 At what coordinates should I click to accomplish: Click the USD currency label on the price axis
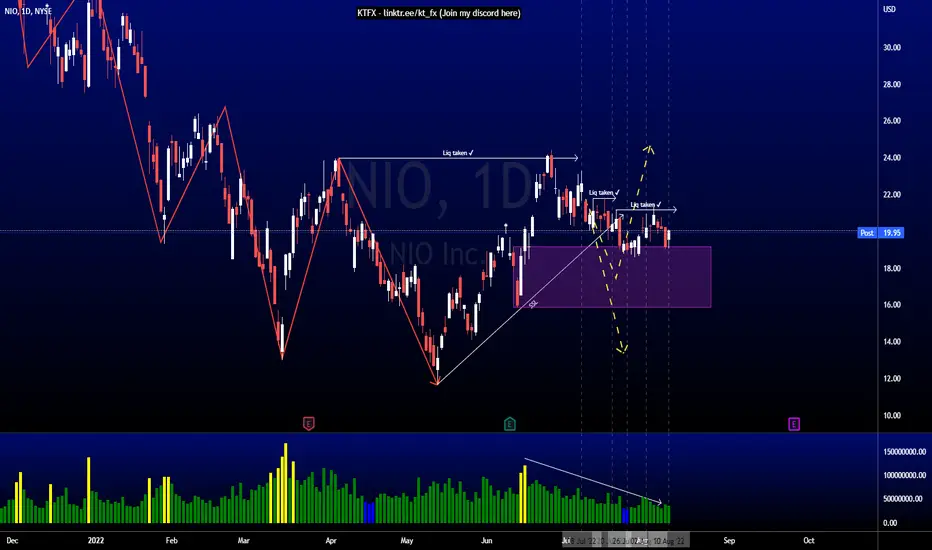[889, 10]
